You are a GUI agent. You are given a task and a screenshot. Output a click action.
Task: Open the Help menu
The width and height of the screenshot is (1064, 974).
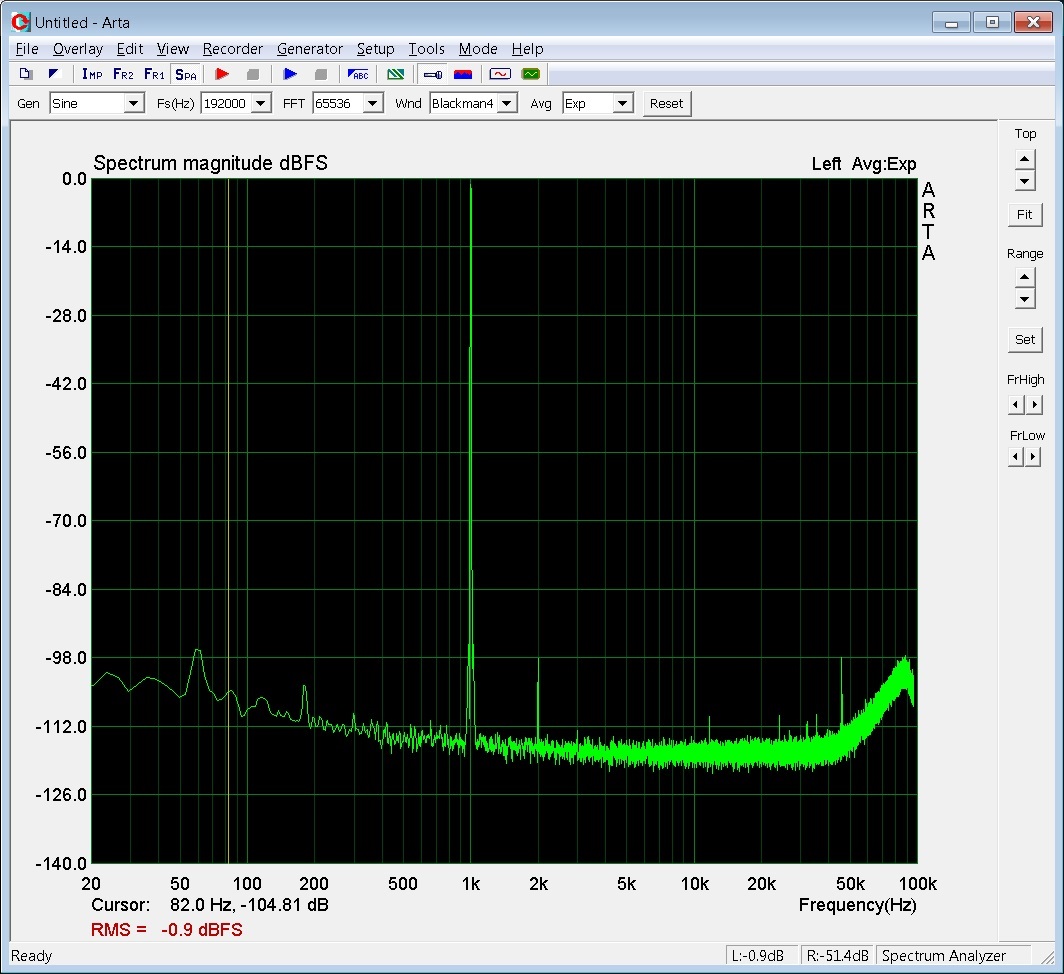coord(527,49)
